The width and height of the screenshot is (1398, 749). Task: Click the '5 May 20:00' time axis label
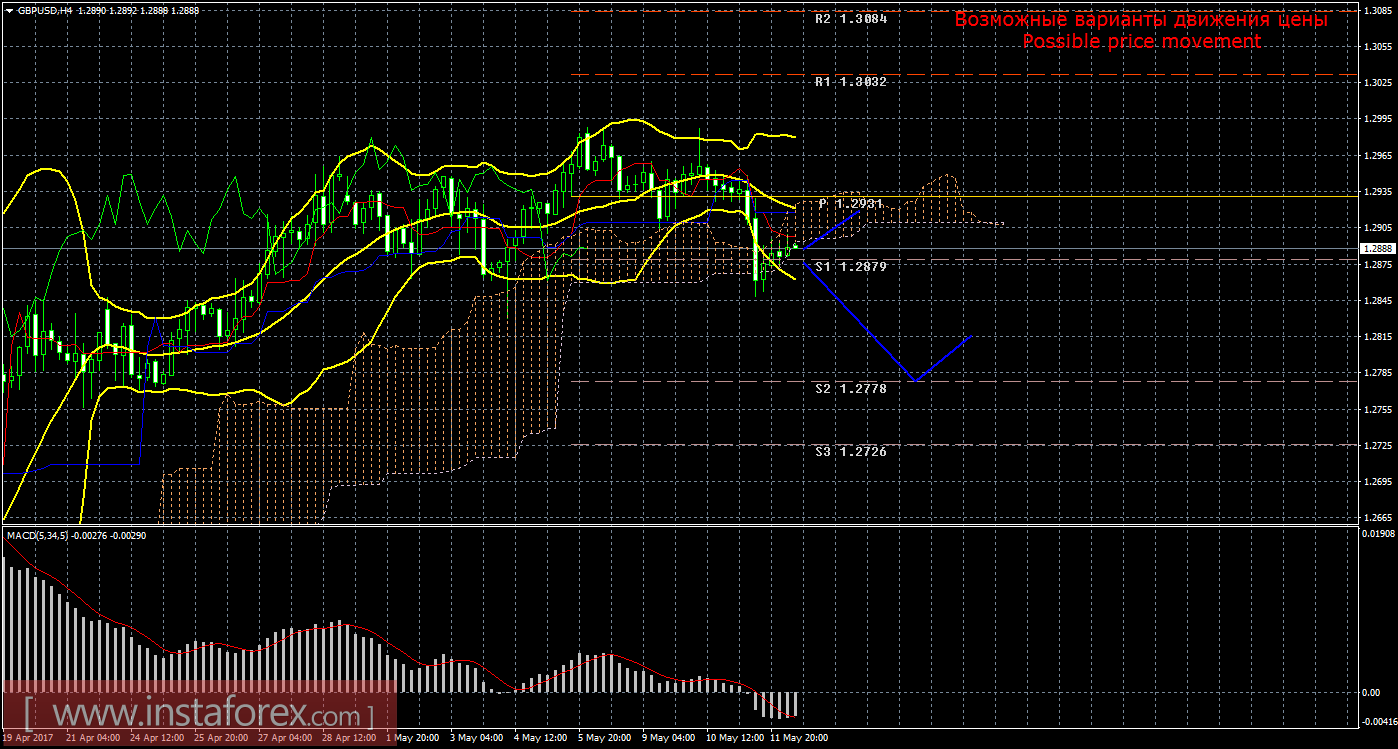605,739
